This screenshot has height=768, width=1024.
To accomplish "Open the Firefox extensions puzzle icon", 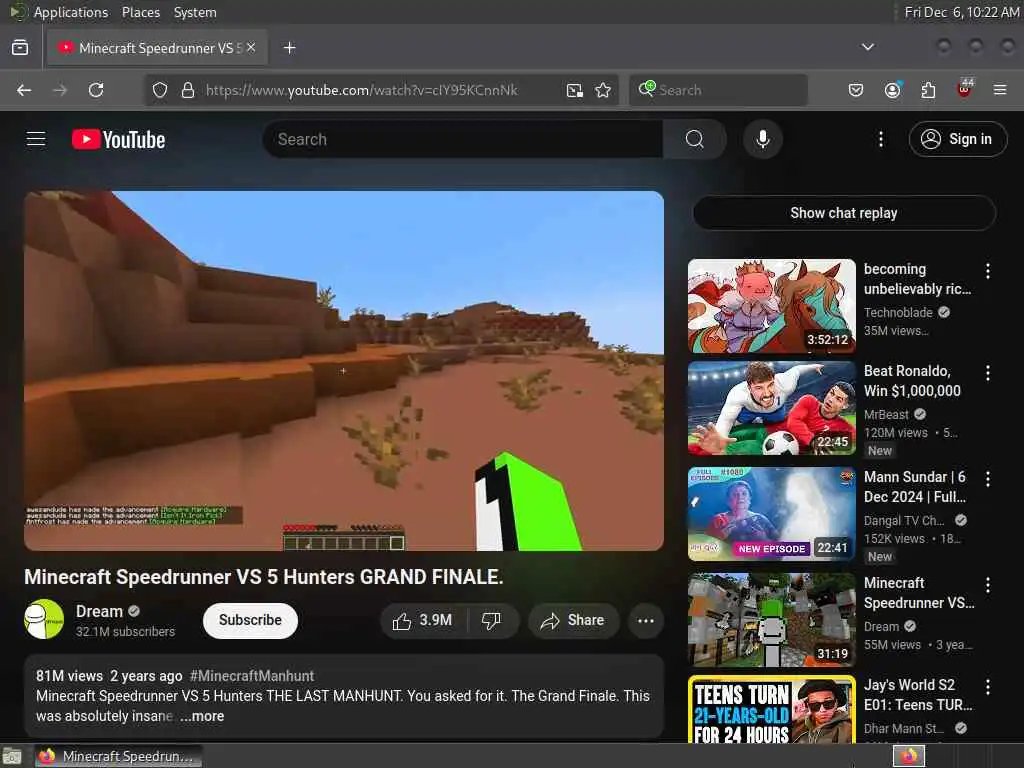I will tap(928, 90).
